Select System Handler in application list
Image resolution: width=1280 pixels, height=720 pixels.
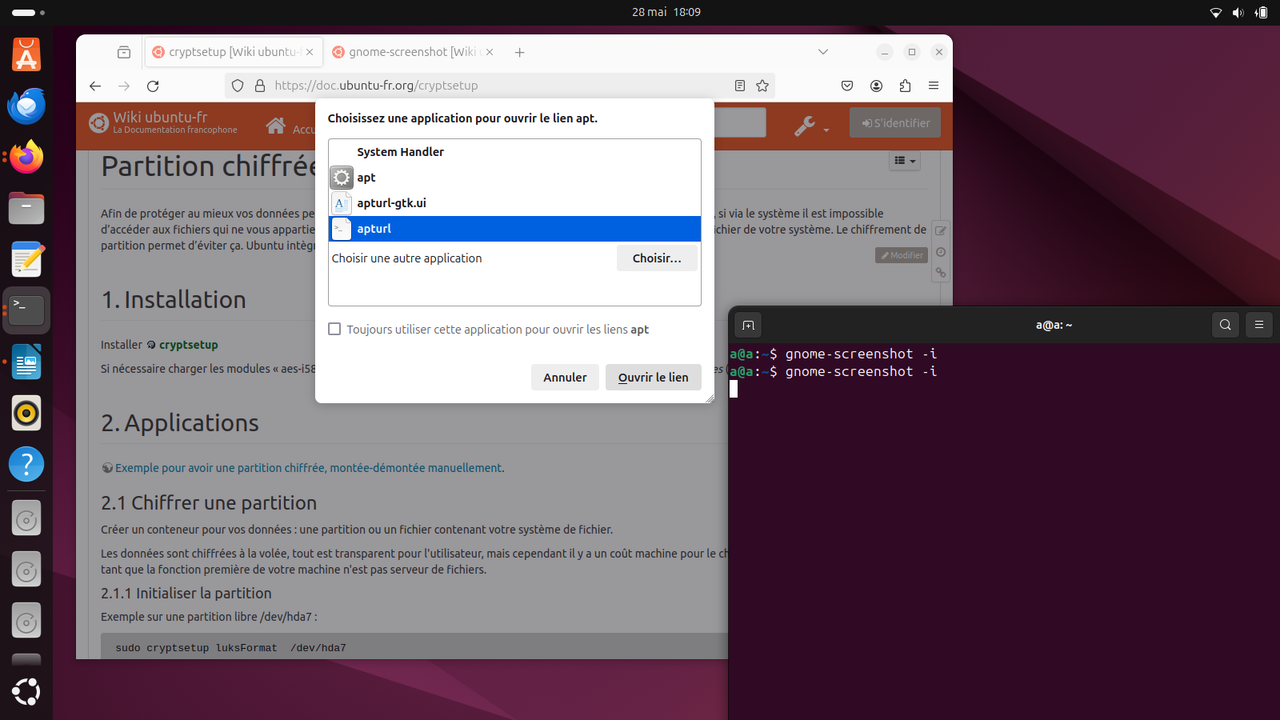pyautogui.click(x=515, y=152)
